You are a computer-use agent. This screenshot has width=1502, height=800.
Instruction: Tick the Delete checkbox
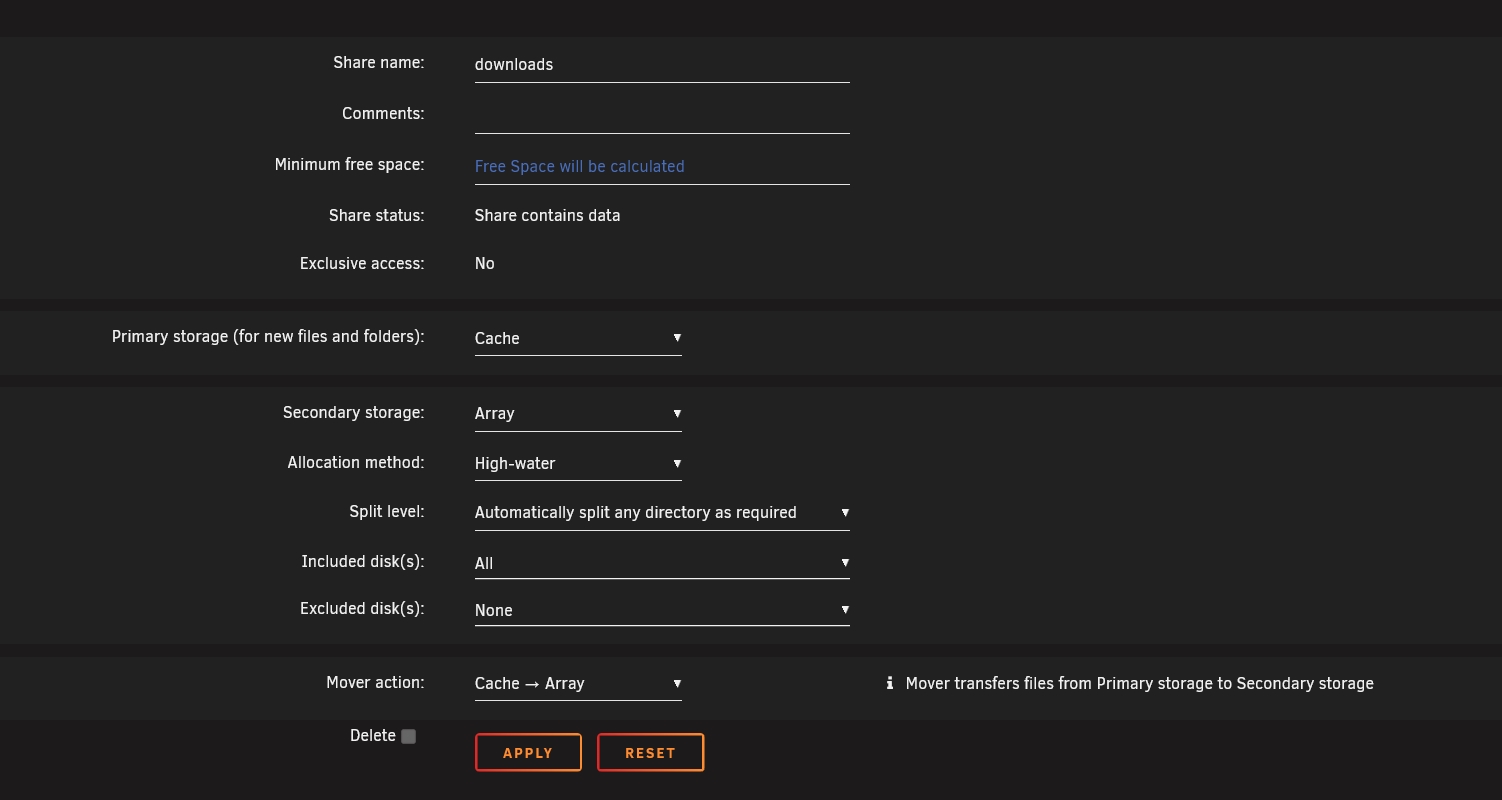[408, 736]
